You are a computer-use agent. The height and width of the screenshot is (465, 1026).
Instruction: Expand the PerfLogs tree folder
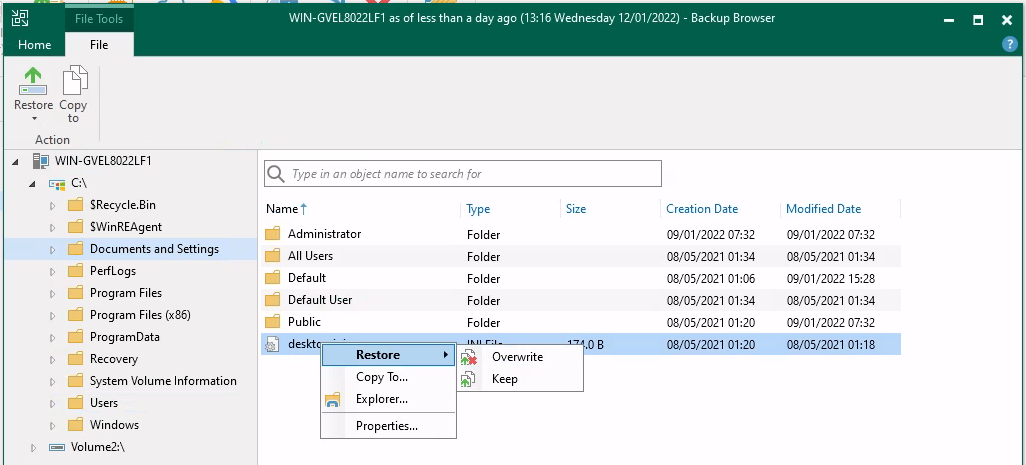(53, 272)
